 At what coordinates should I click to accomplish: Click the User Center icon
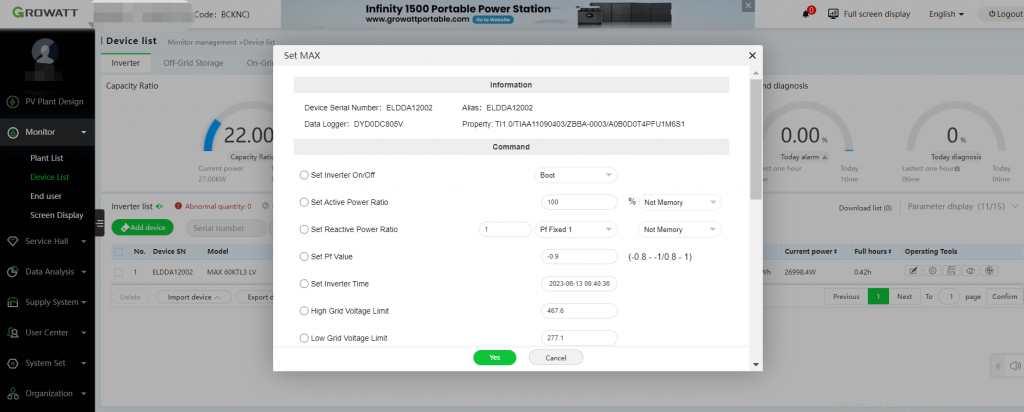(12, 333)
